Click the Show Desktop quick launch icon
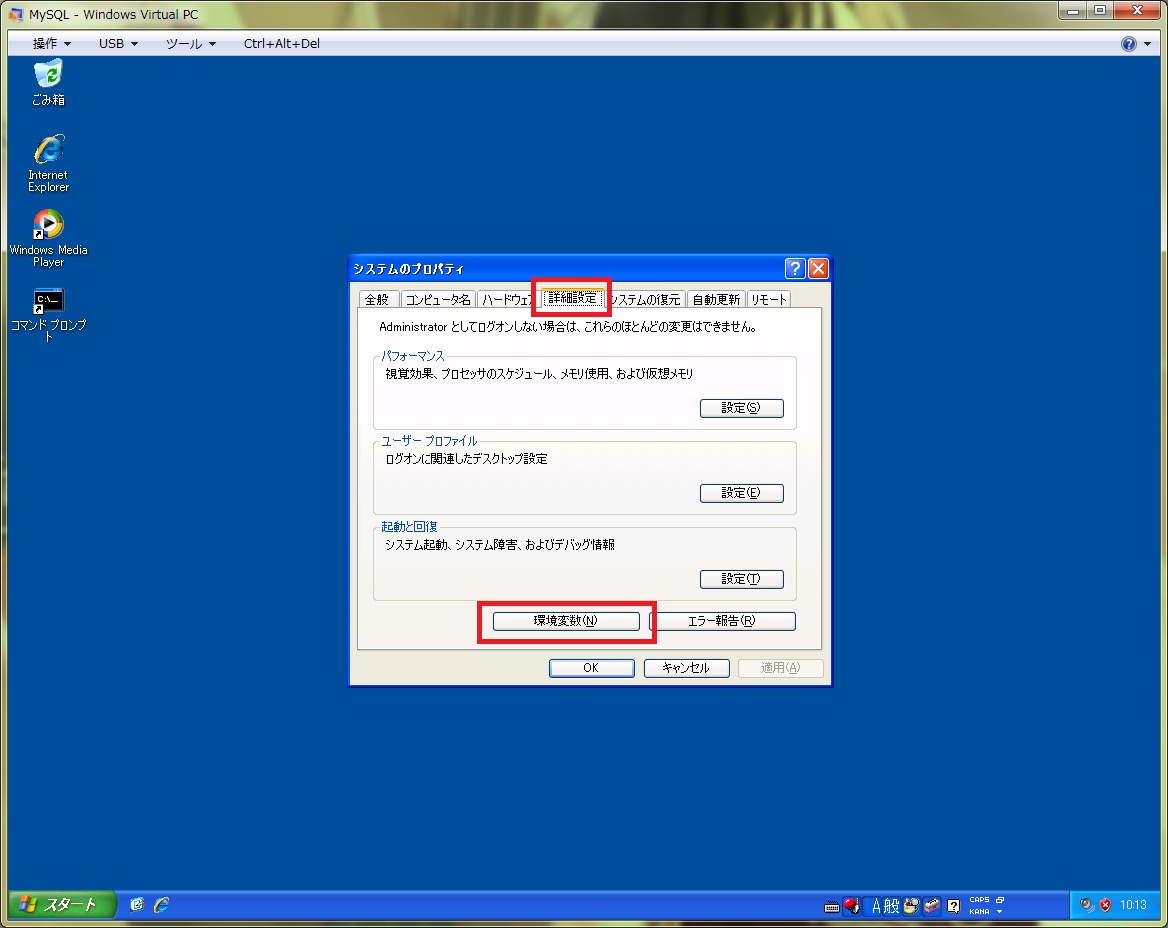 pyautogui.click(x=136, y=904)
